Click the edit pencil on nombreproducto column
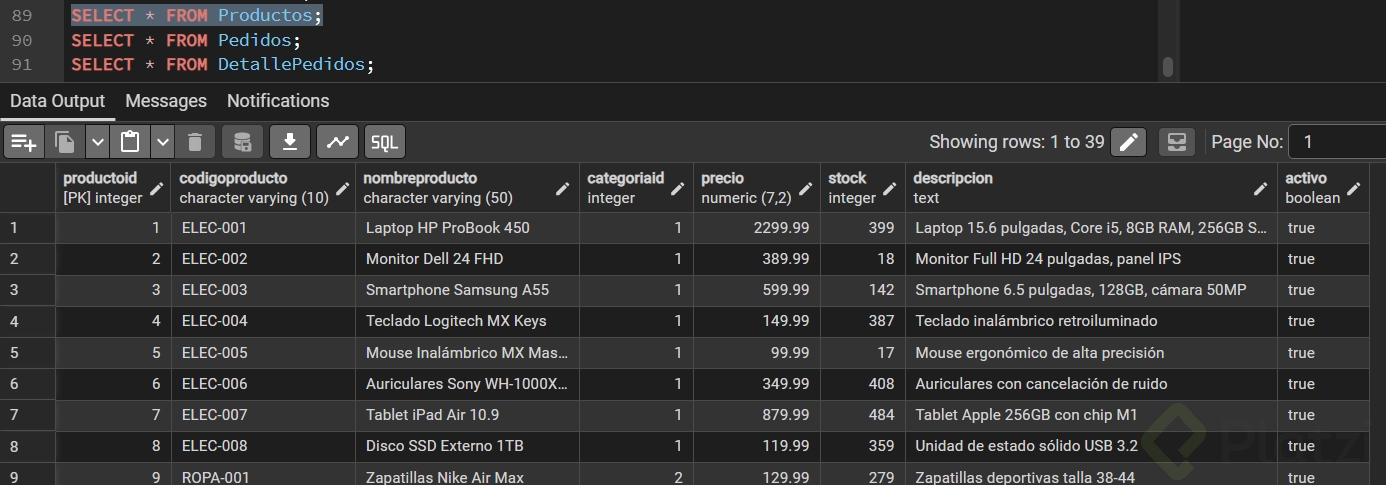The height and width of the screenshot is (485, 1386). click(564, 188)
